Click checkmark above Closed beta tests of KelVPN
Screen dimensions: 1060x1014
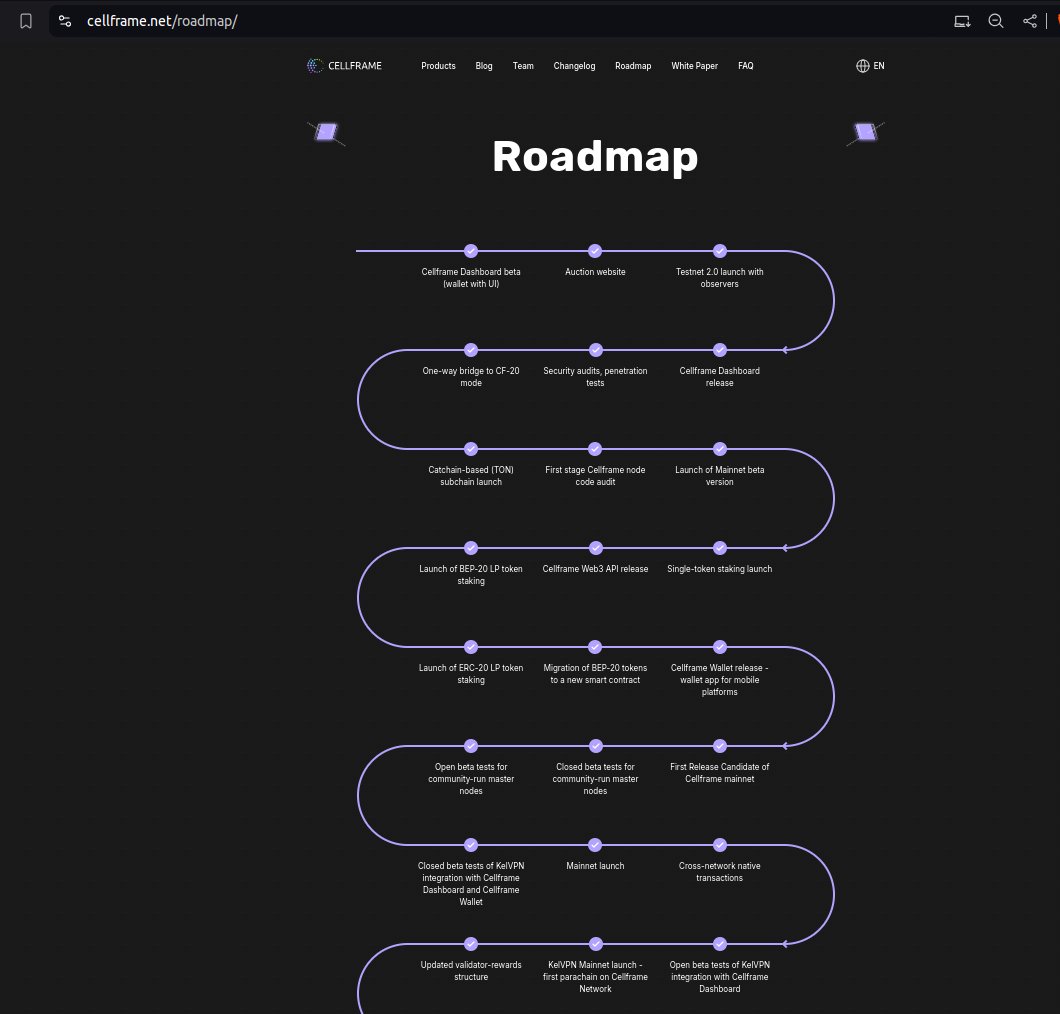pos(471,845)
